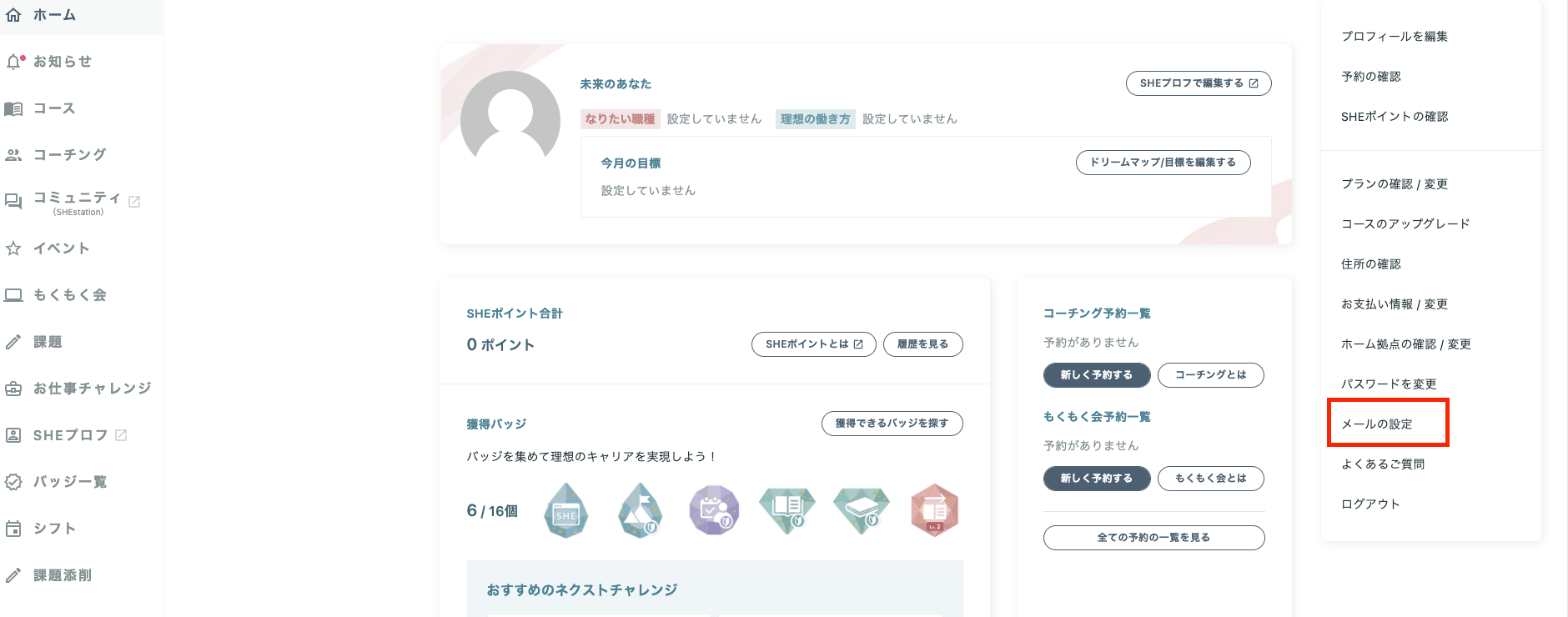The width and height of the screenshot is (1568, 617).
Task: Click the event star icon
Action: pyautogui.click(x=13, y=248)
